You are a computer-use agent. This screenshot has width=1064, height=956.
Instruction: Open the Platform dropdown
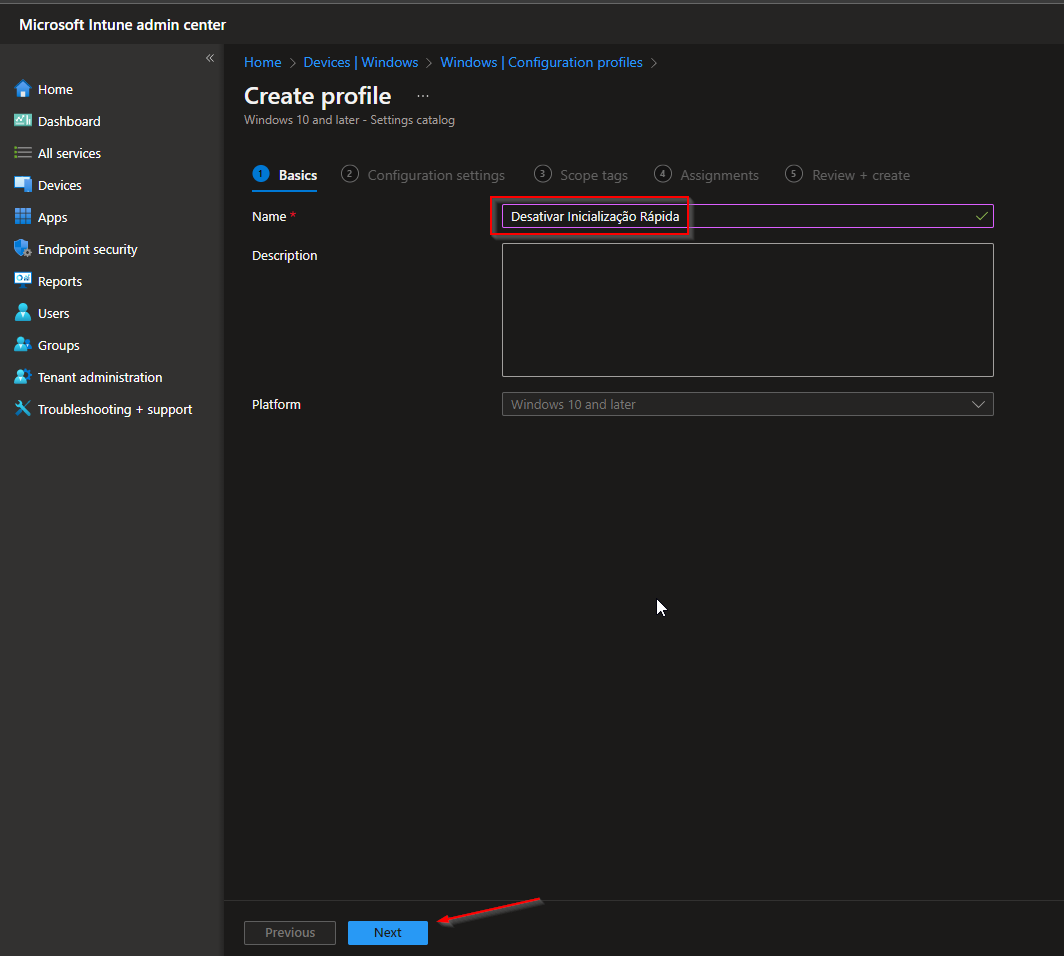(x=747, y=404)
